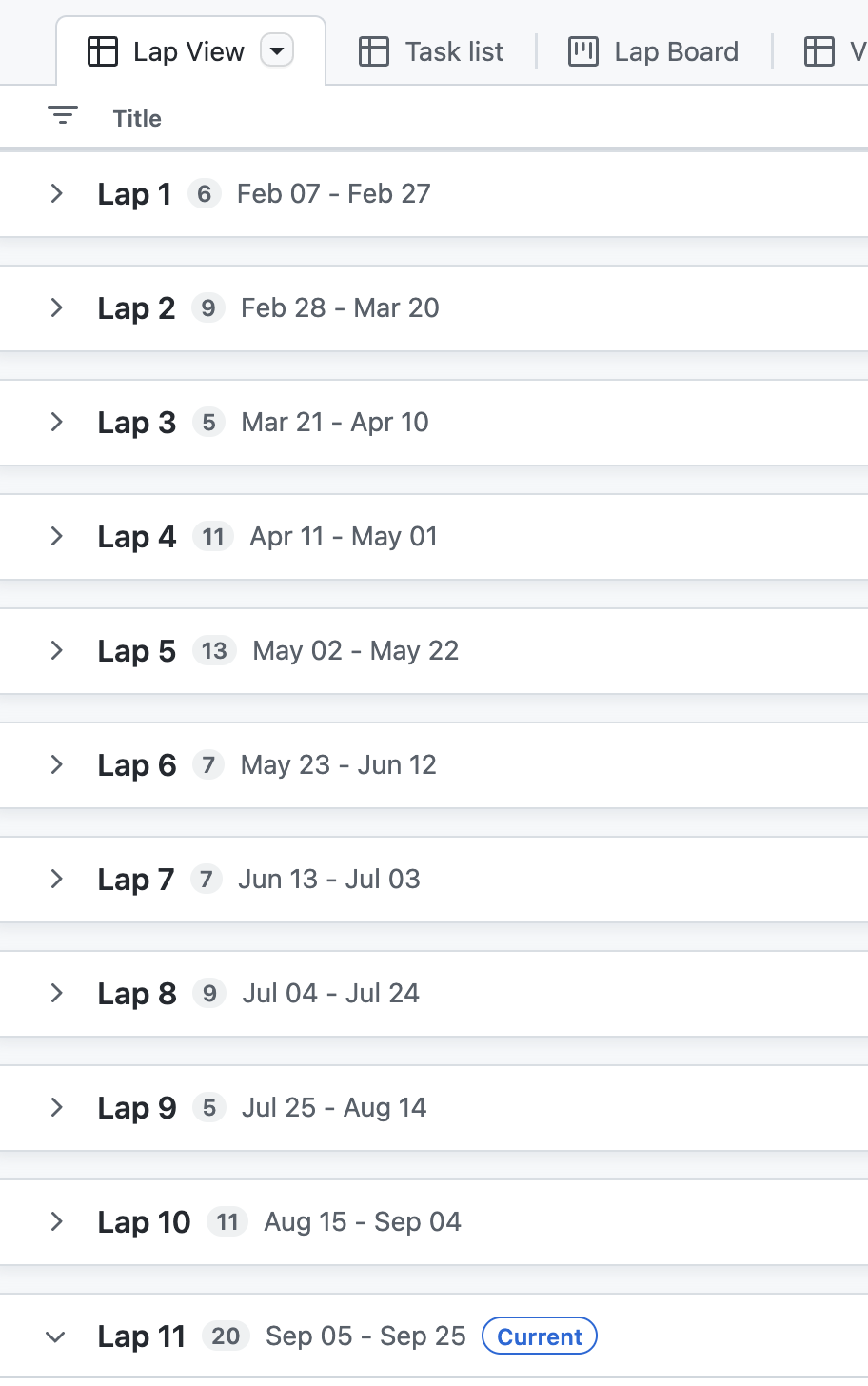Click the count badge 6 beside Lap 1
This screenshot has width=868, height=1386.
pyautogui.click(x=204, y=193)
